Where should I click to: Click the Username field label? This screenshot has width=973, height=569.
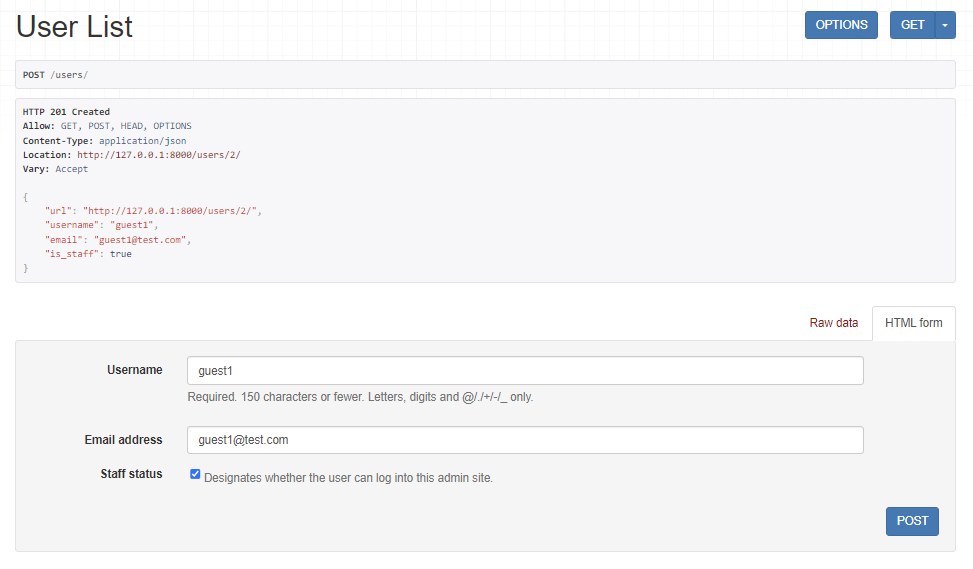(x=134, y=370)
